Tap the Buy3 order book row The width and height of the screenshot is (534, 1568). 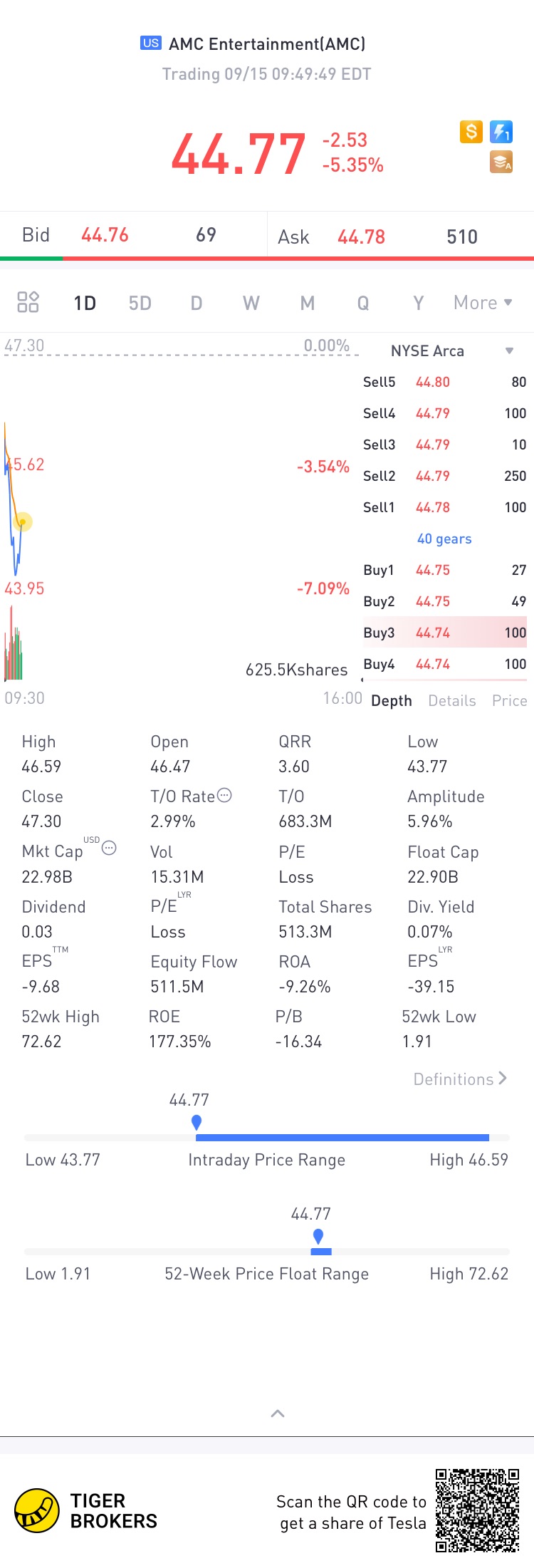point(444,633)
